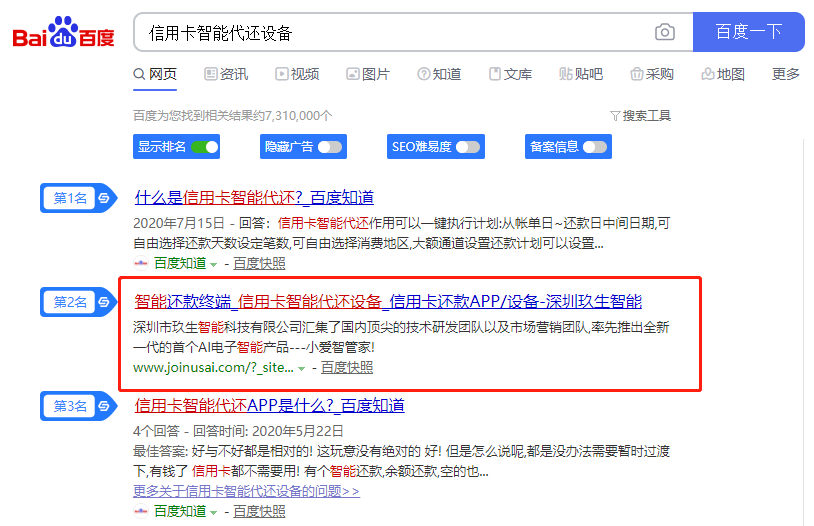Click www.joinusai.com URL text
Image resolution: width=814 pixels, height=526 pixels.
213,368
